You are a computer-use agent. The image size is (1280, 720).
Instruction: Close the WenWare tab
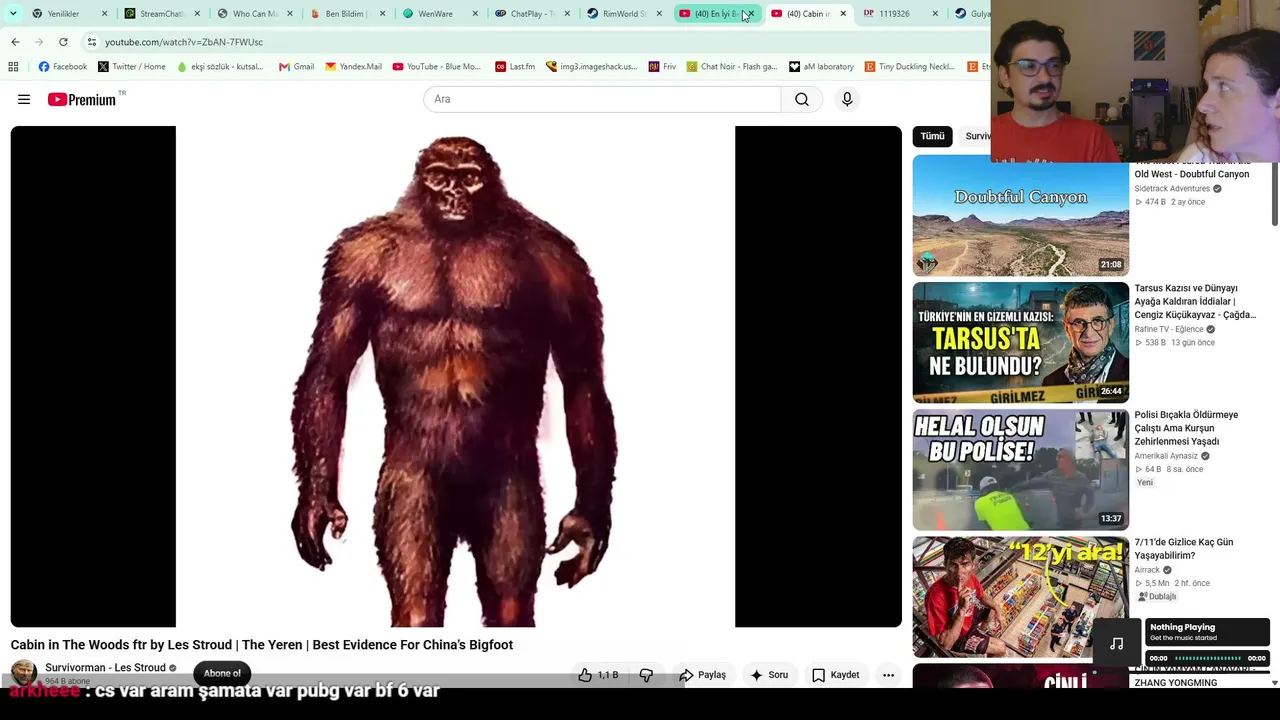475,14
